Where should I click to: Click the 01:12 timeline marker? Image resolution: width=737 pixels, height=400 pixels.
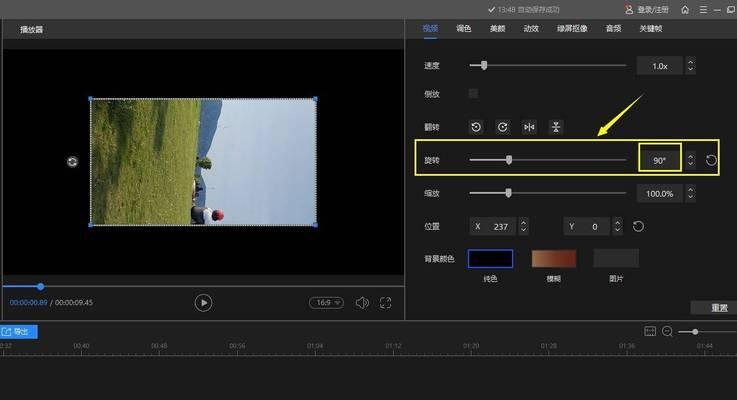tap(393, 346)
